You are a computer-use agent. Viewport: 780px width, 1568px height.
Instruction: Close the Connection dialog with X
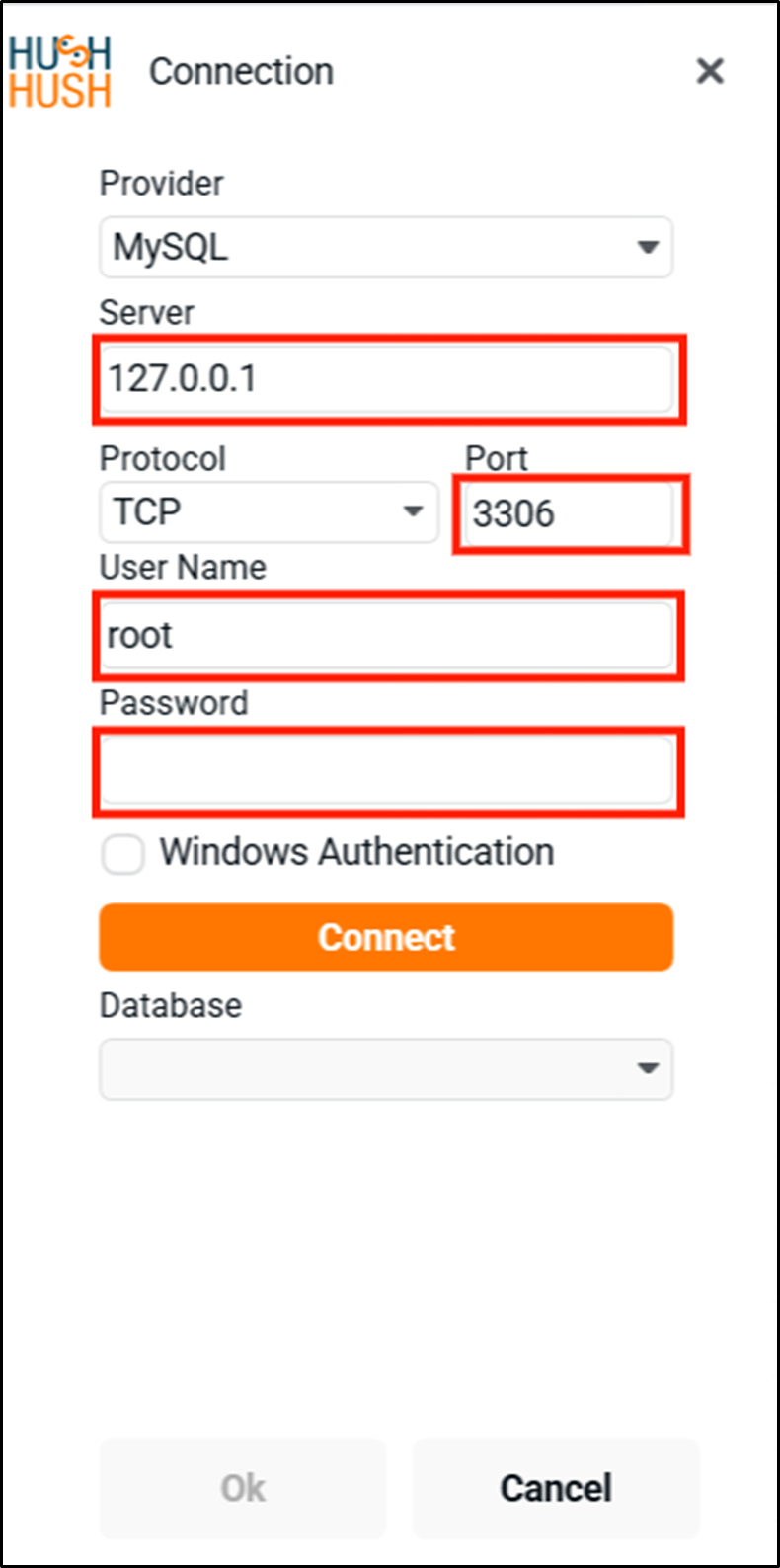710,71
